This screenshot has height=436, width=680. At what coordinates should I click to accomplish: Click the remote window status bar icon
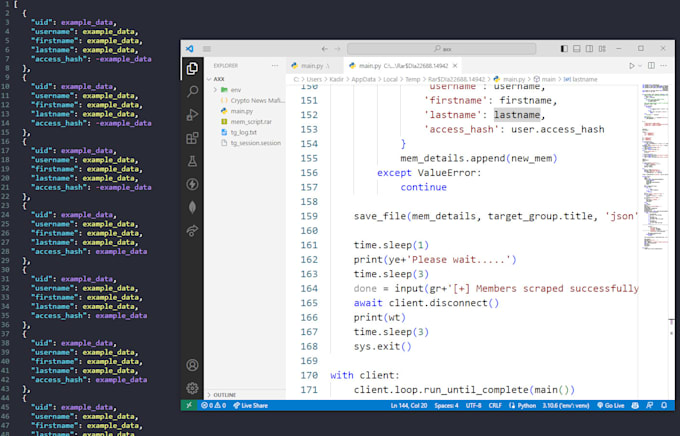coord(189,405)
